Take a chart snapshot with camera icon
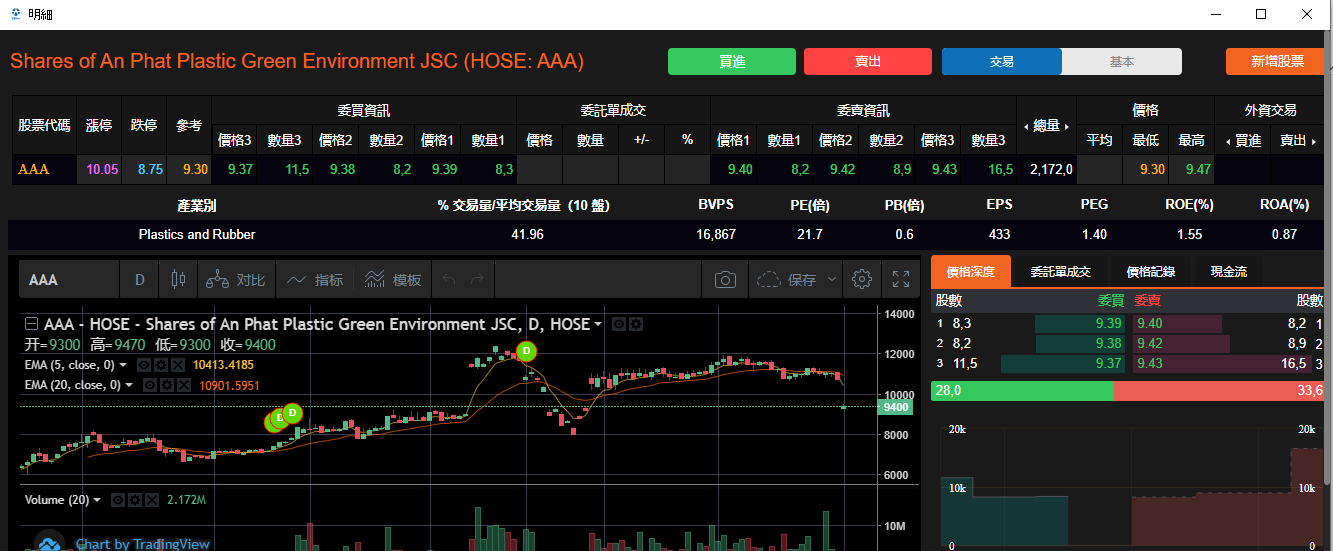Viewport: 1333px width, 551px height. [x=725, y=280]
